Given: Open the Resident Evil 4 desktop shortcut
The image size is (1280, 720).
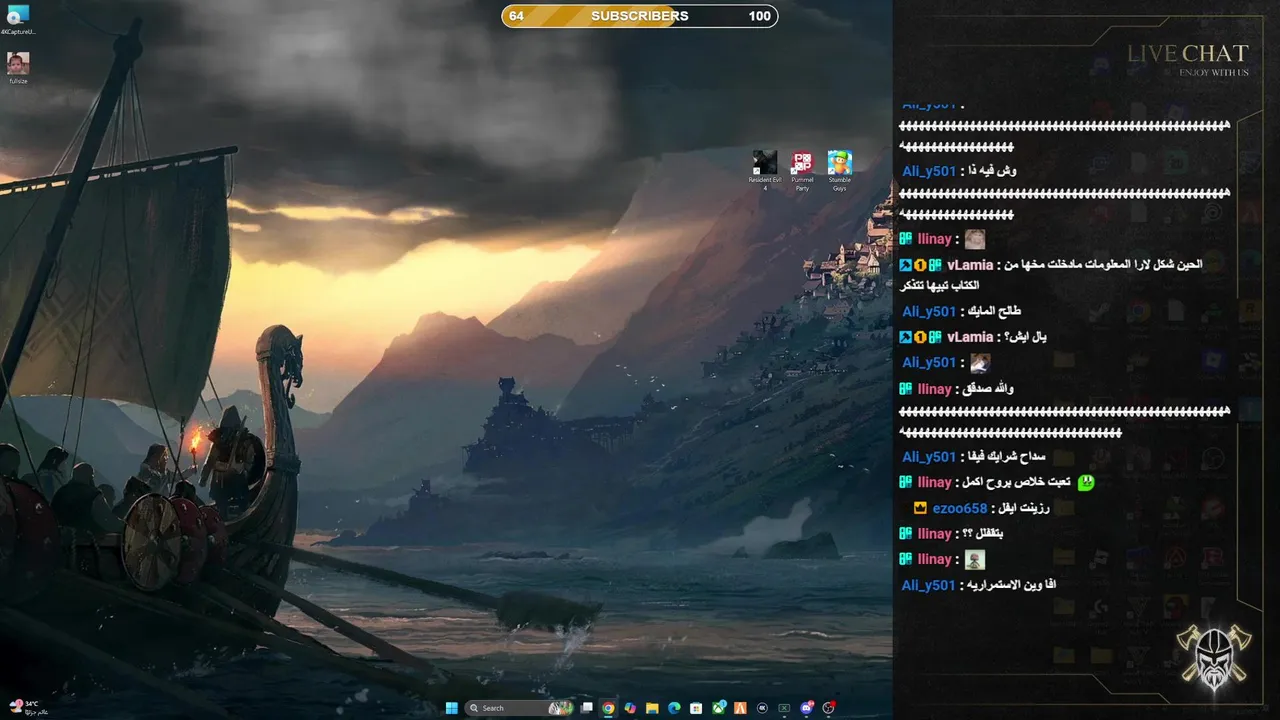Looking at the screenshot, I should pyautogui.click(x=765, y=170).
